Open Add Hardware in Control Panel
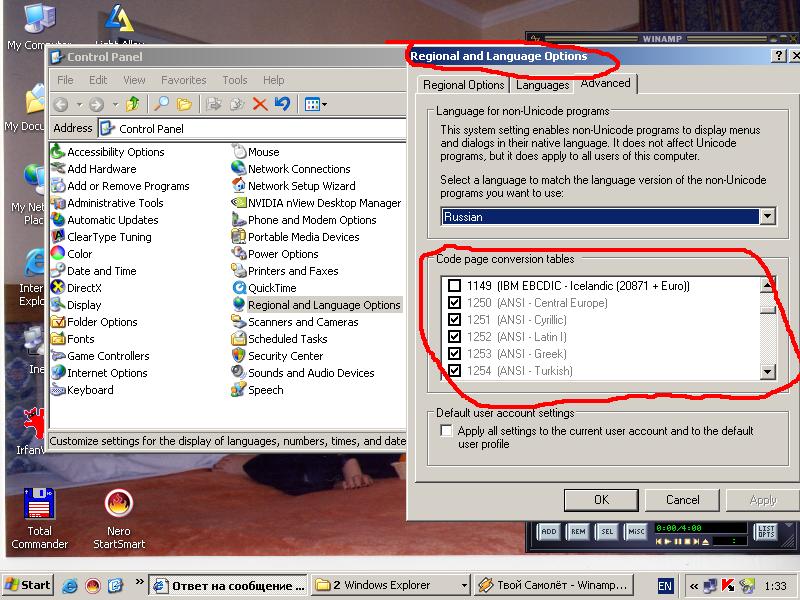This screenshot has height=600, width=800. (94, 169)
